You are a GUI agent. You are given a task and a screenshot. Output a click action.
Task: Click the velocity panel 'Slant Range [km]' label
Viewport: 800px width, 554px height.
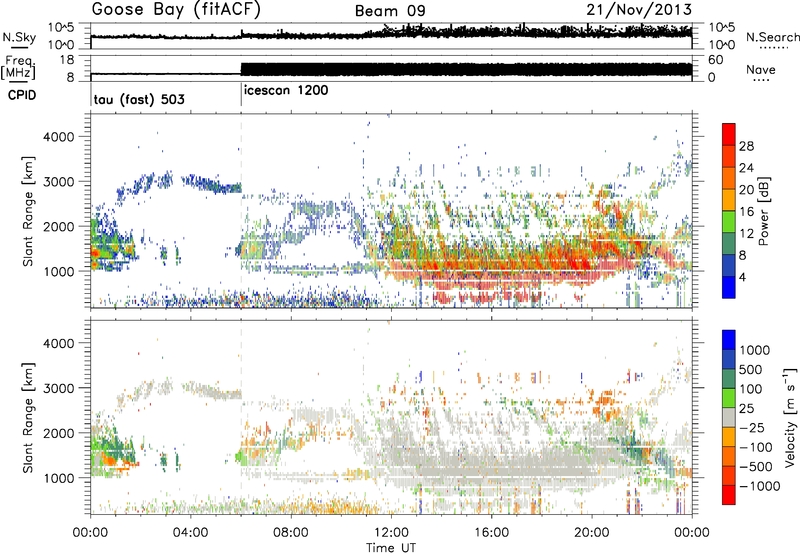click(x=28, y=417)
